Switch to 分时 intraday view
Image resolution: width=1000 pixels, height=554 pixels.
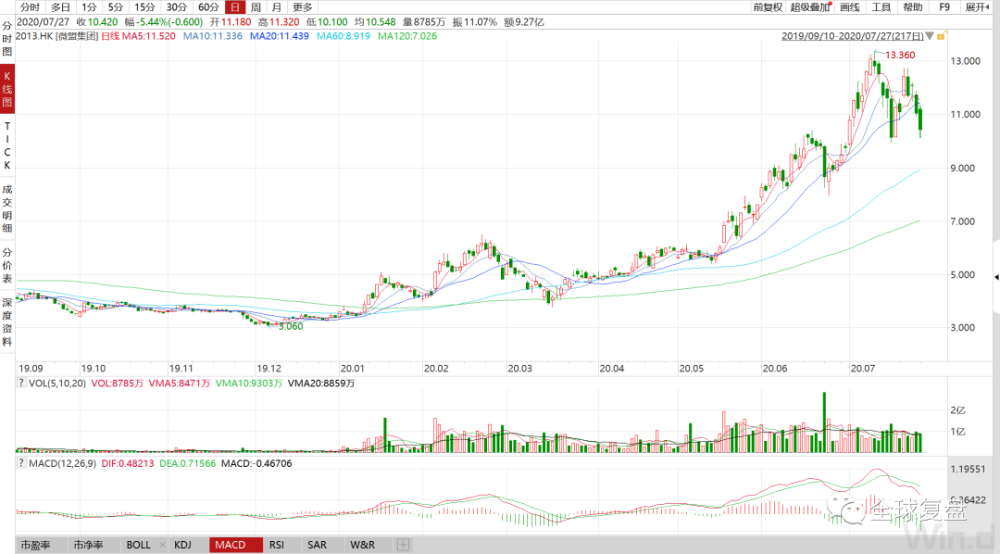point(29,7)
